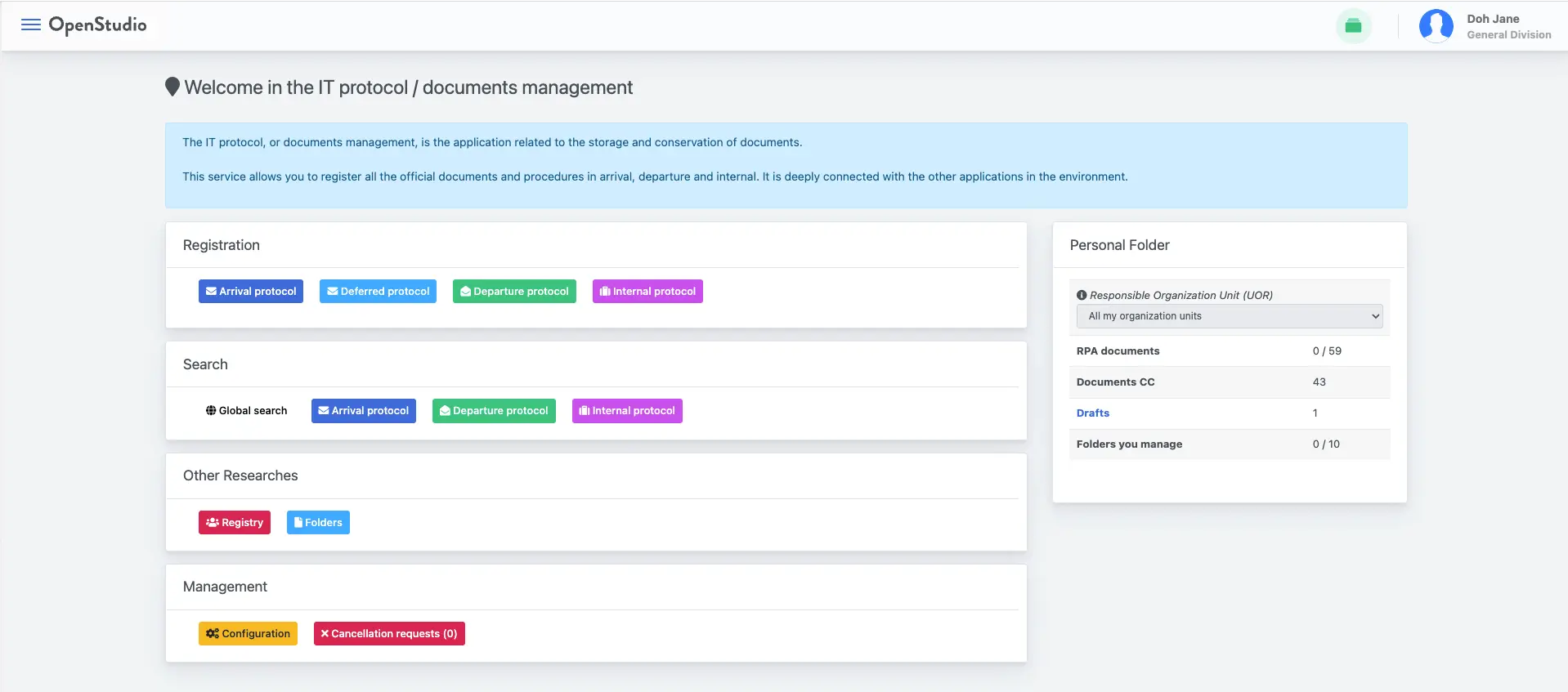This screenshot has height=692, width=1568.
Task: Open the Doh Jane profile name
Action: (x=1493, y=19)
